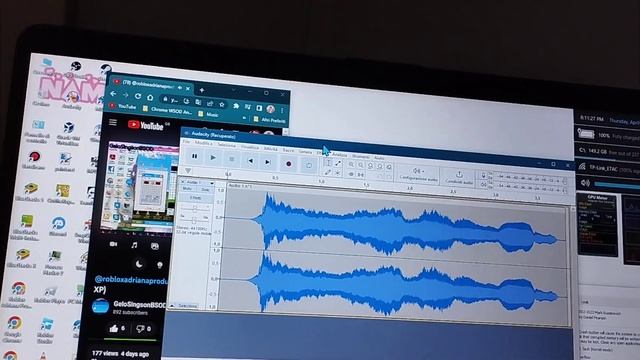Click the recording meter microphone icon
Viewport: 640px width, 360px height.
(484, 176)
